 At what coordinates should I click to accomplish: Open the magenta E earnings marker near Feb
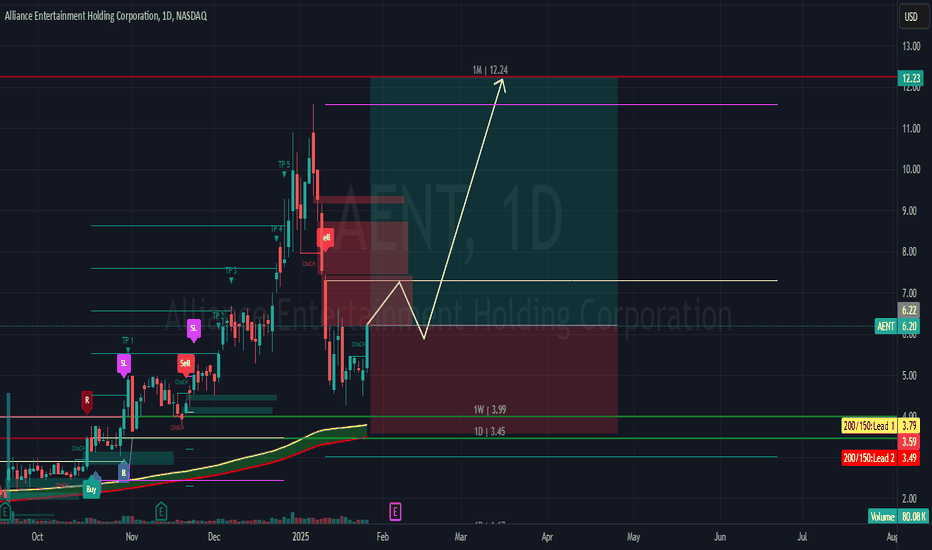point(395,511)
